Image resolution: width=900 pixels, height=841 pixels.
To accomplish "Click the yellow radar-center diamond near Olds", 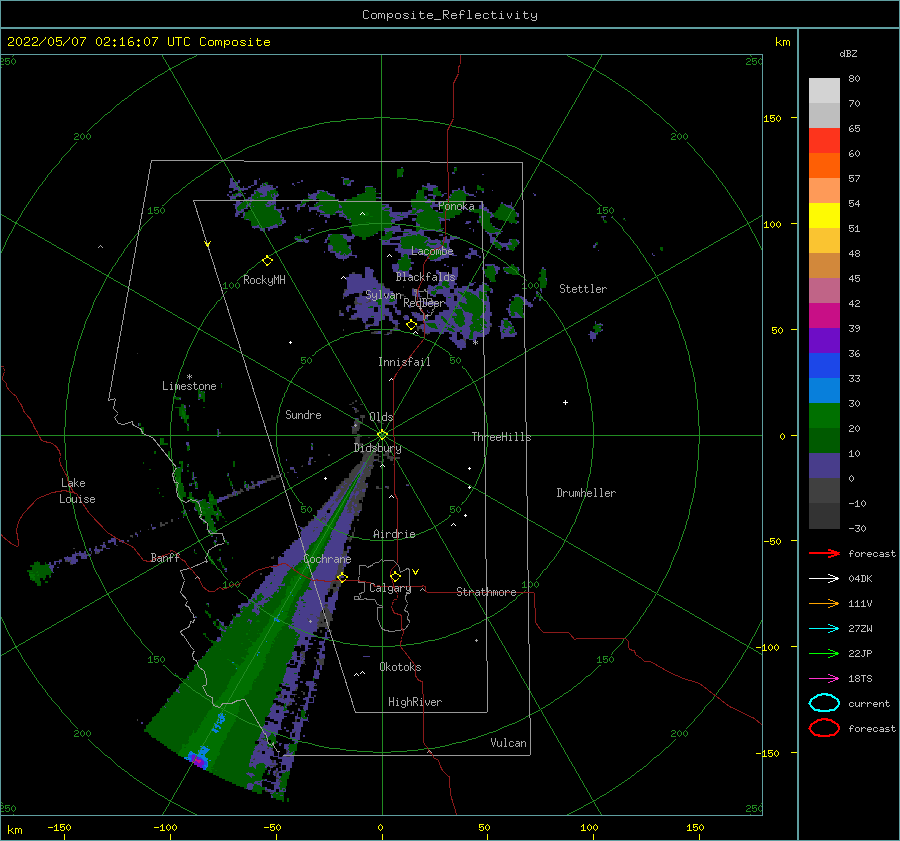I will [382, 435].
